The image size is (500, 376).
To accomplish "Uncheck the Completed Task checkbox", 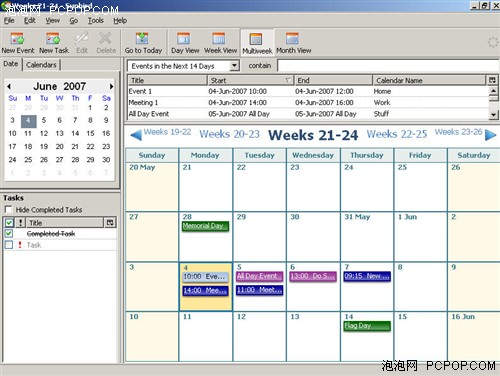I will [x=9, y=233].
